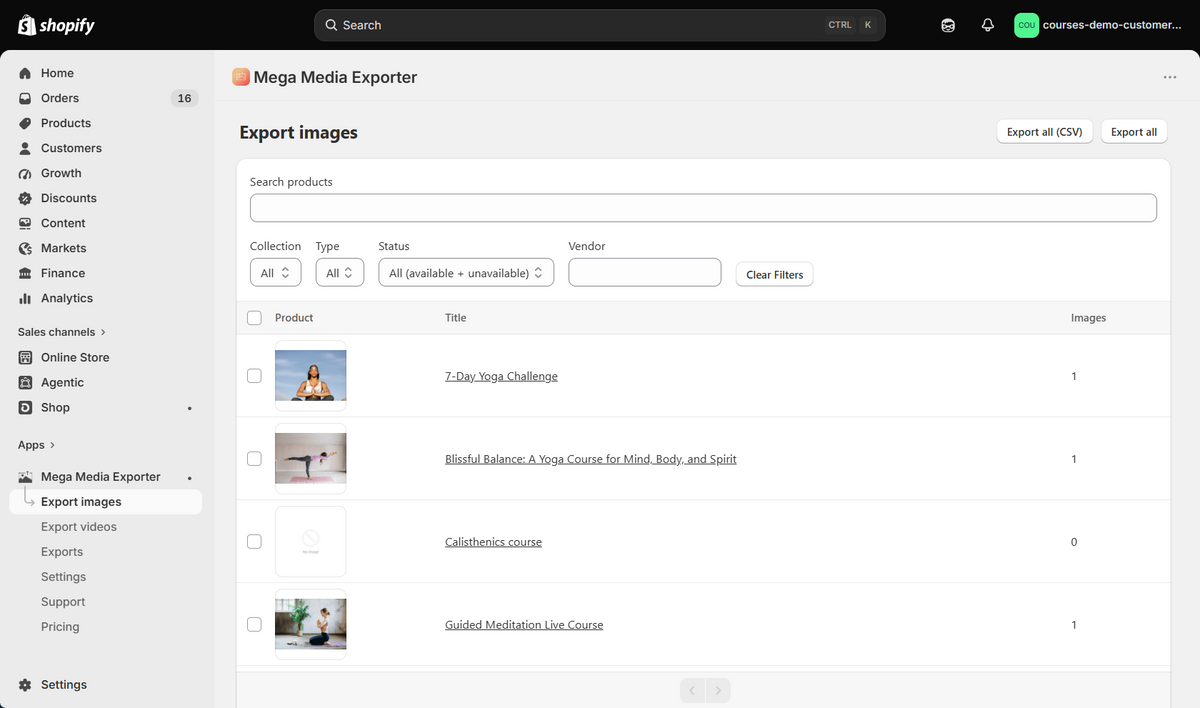Toggle the select-all header checkbox
The image size is (1200, 708).
pyautogui.click(x=254, y=318)
